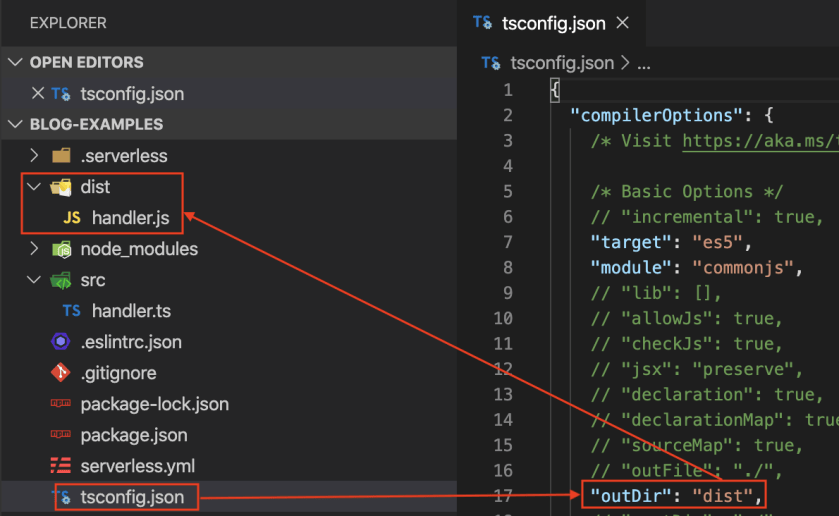Click the "outDir" key on line 17
Viewport: 839px width, 516px height.
(x=631, y=496)
